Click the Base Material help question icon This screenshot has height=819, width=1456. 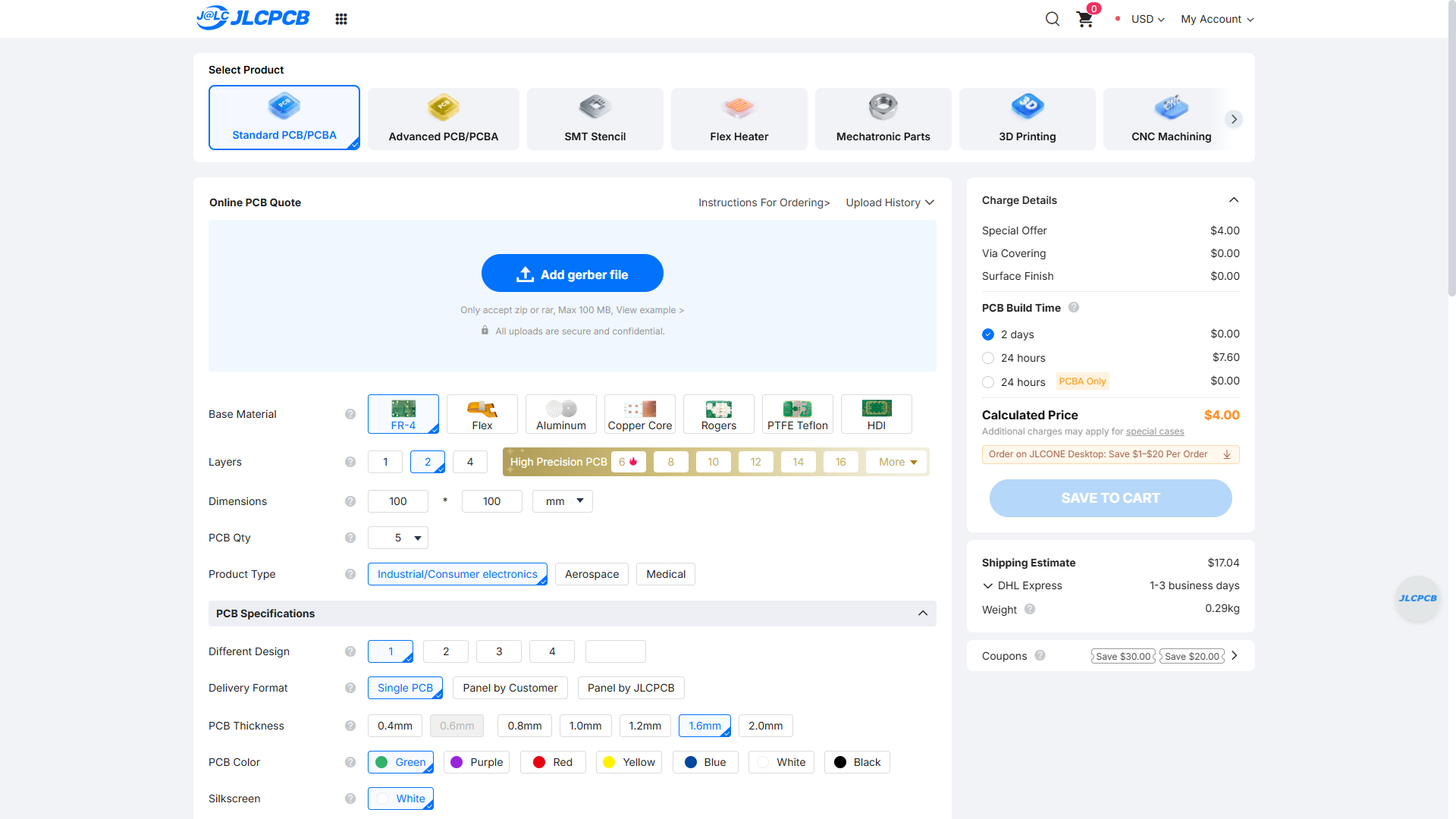350,414
